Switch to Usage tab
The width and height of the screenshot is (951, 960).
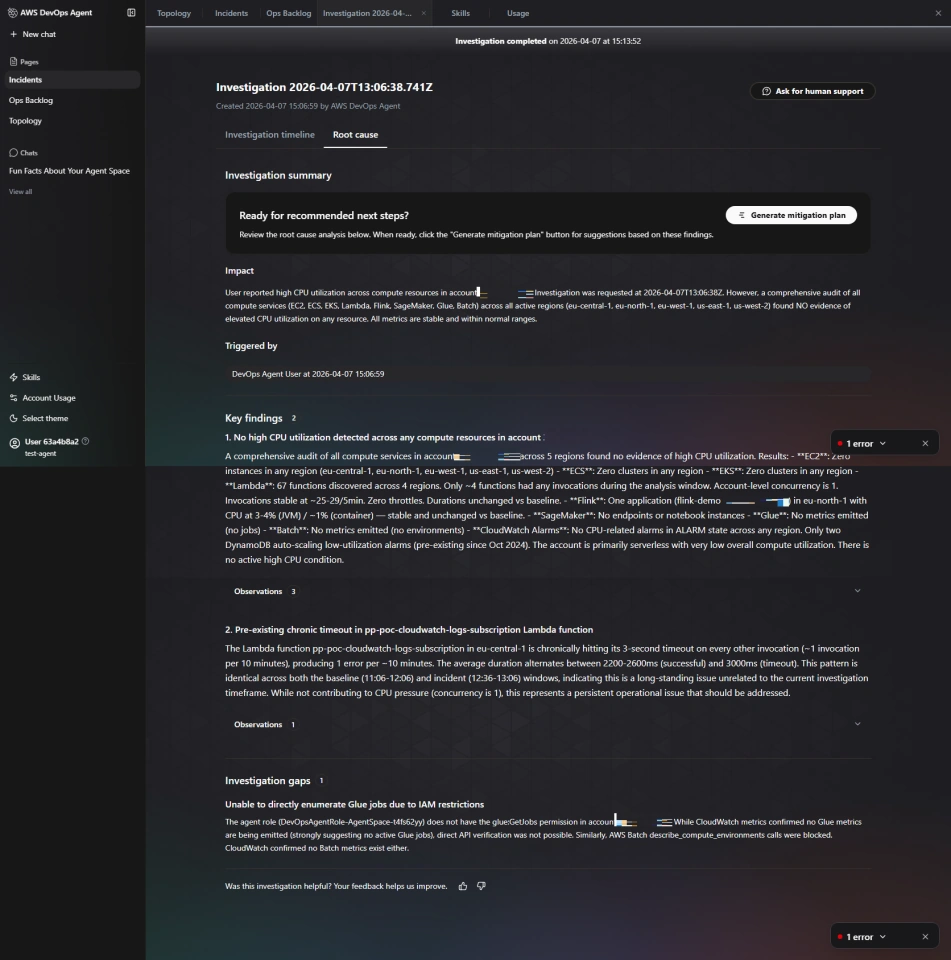[518, 13]
